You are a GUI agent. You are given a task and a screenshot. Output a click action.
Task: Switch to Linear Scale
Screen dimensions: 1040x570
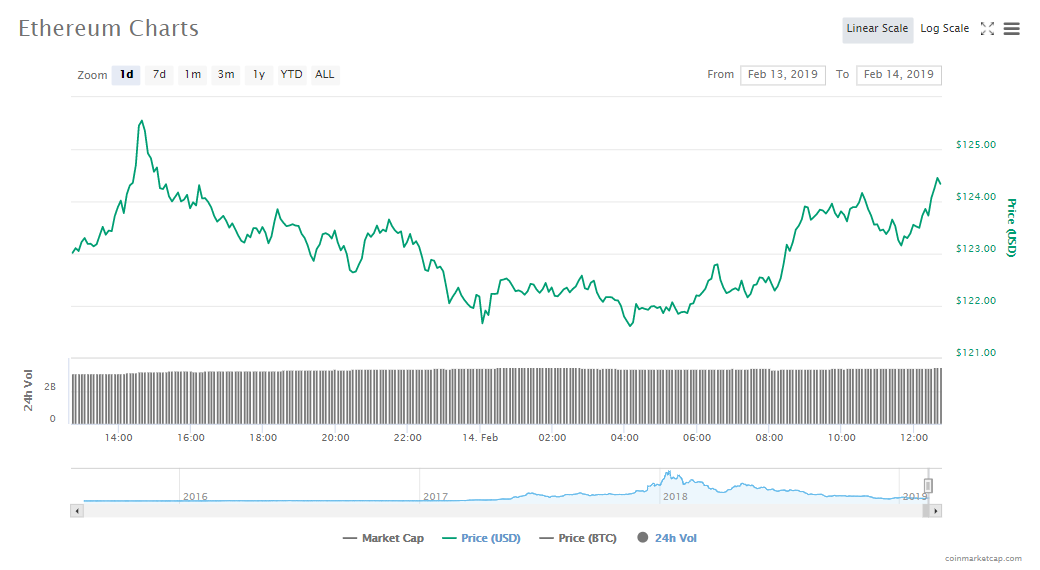tap(877, 29)
